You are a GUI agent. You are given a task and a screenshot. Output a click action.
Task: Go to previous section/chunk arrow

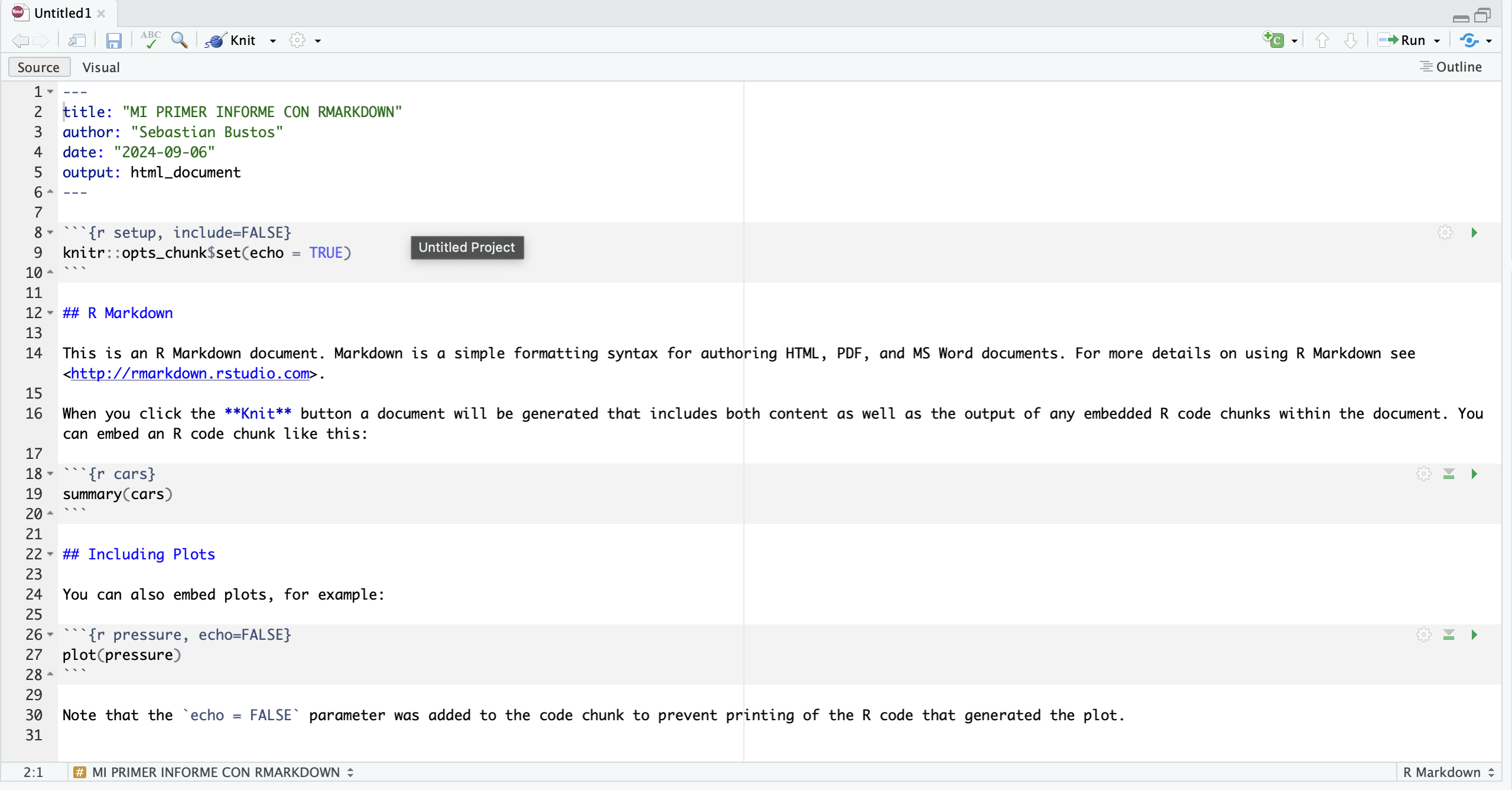(x=1322, y=40)
